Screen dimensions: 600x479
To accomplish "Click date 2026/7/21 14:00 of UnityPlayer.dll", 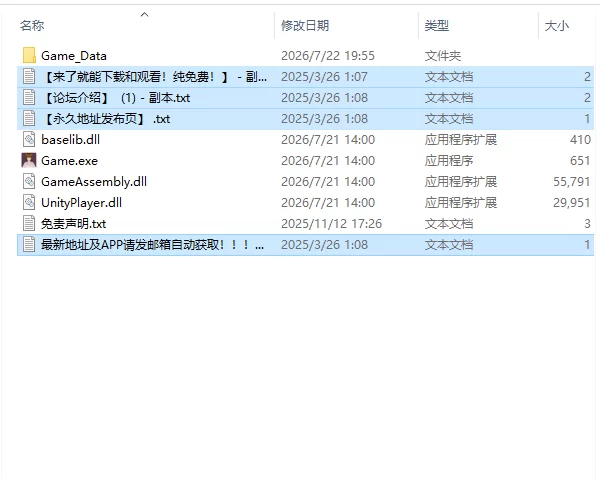I will click(328, 203).
